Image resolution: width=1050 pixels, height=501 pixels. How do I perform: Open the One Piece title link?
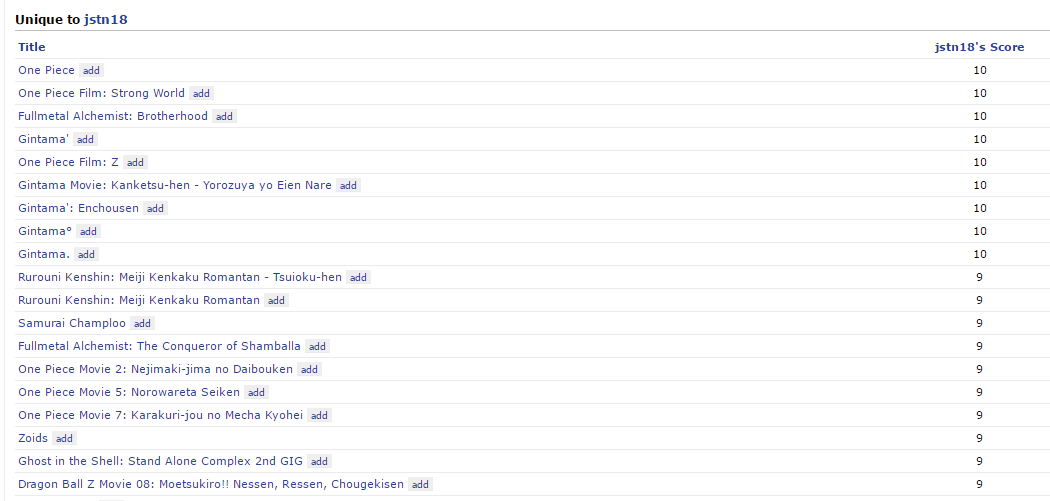46,70
